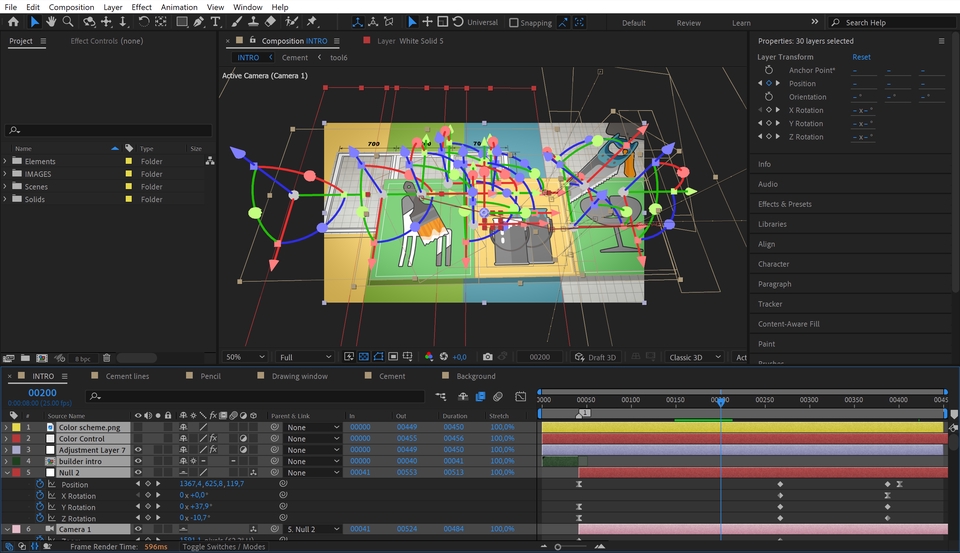Toggle mask and shape path visibility

point(378,356)
